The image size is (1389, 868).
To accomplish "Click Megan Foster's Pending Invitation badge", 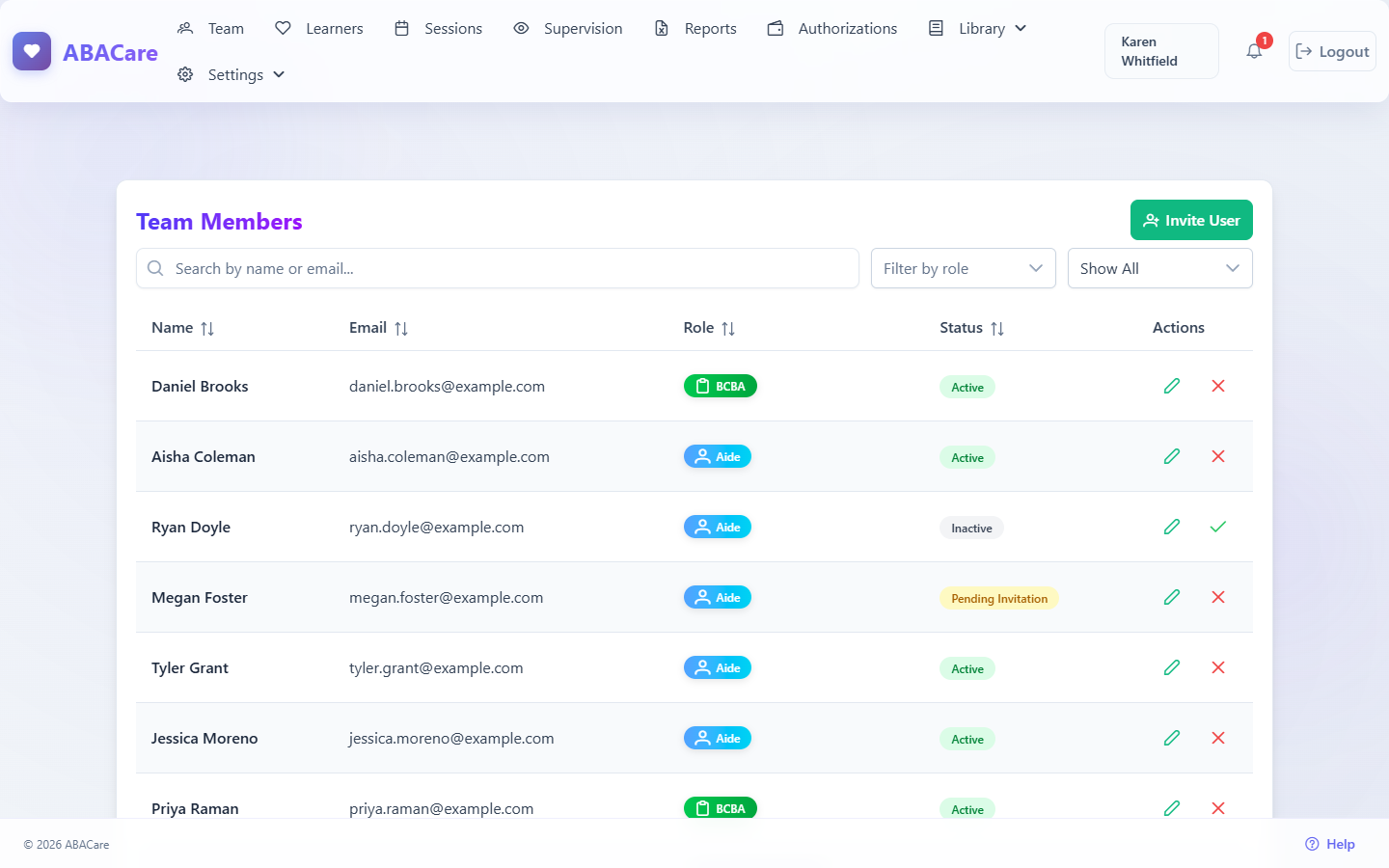I will pyautogui.click(x=999, y=598).
